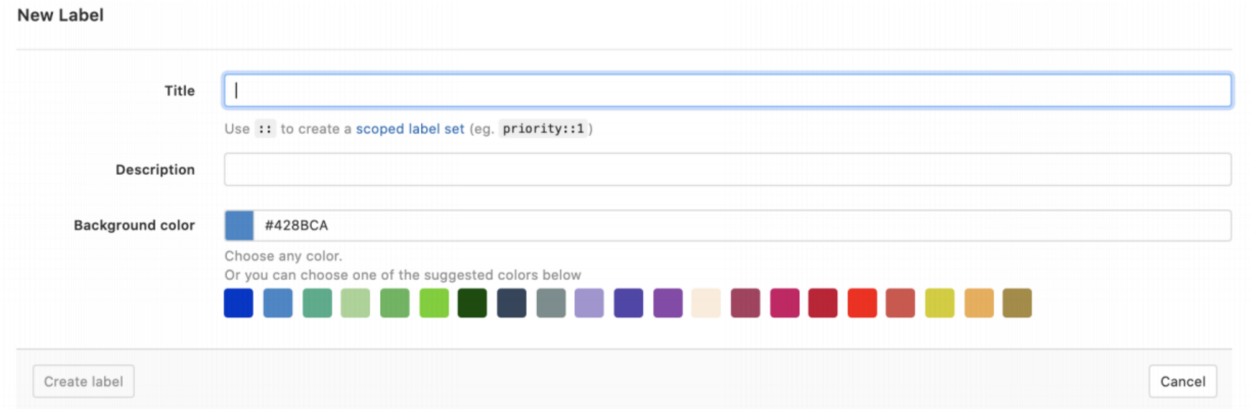Pick the dark navy slate suggested color
This screenshot has height=409, width=1250.
(512, 303)
